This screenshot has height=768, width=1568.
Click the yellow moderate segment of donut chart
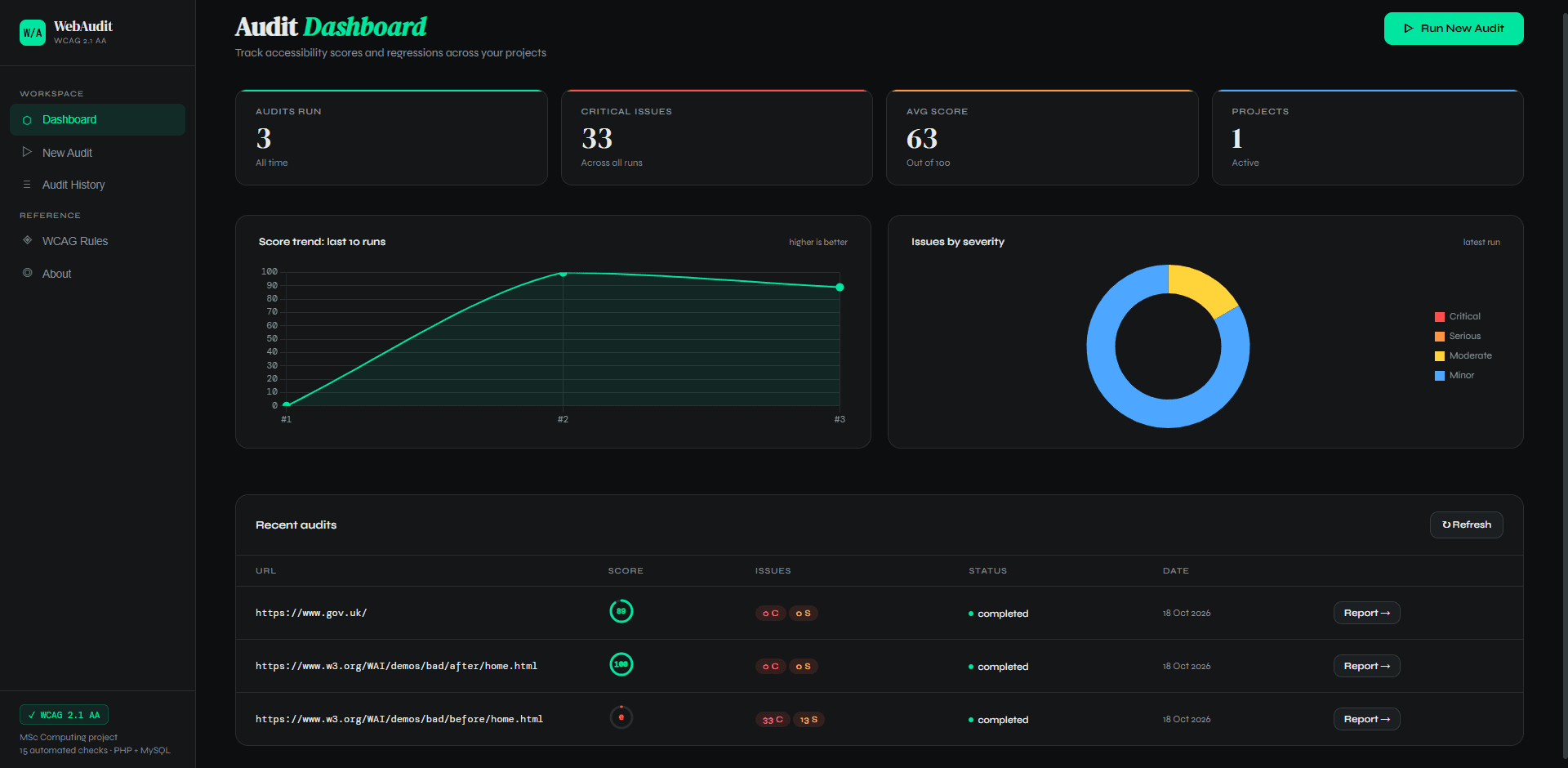(1204, 288)
